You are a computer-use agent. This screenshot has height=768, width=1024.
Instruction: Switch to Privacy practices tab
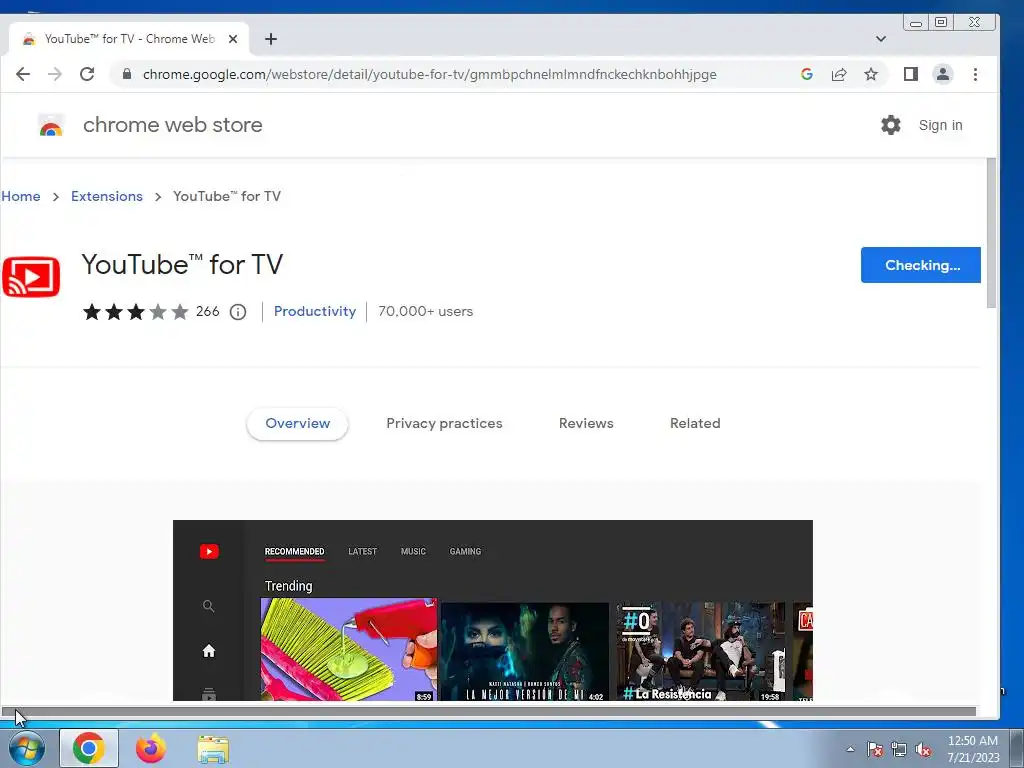pos(444,424)
